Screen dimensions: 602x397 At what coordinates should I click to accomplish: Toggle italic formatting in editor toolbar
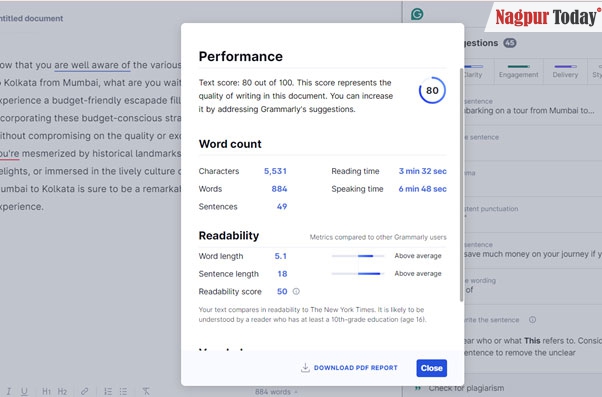pyautogui.click(x=8, y=391)
